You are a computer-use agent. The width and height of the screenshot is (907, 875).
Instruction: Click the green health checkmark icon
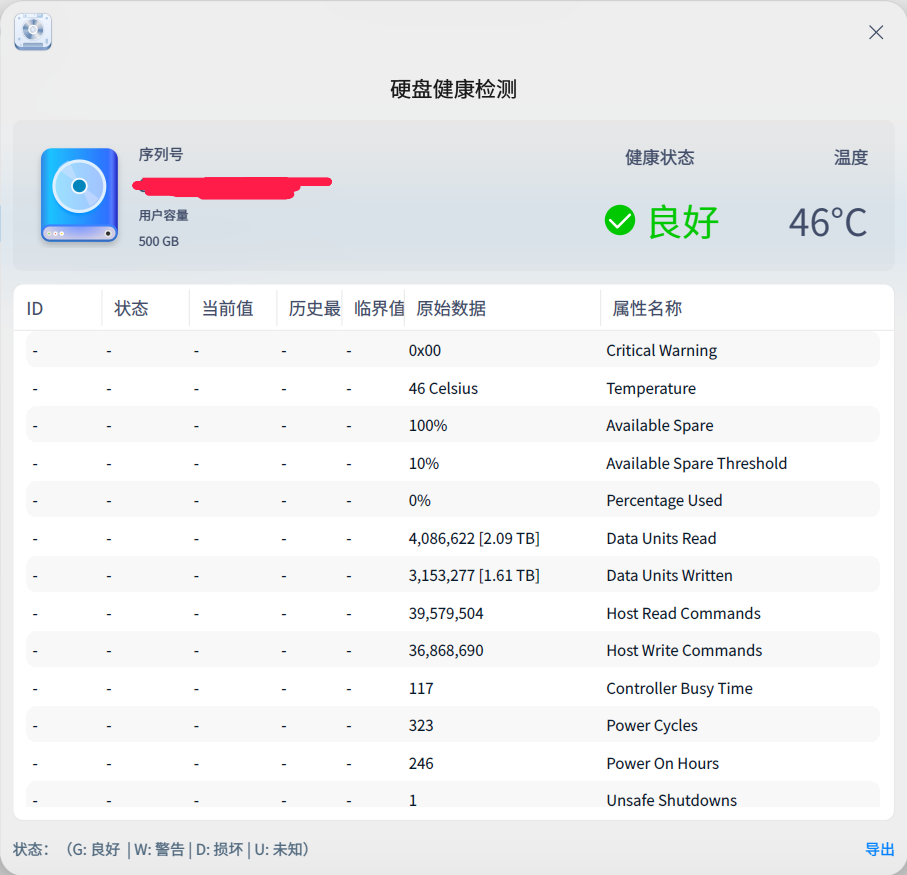tap(620, 220)
